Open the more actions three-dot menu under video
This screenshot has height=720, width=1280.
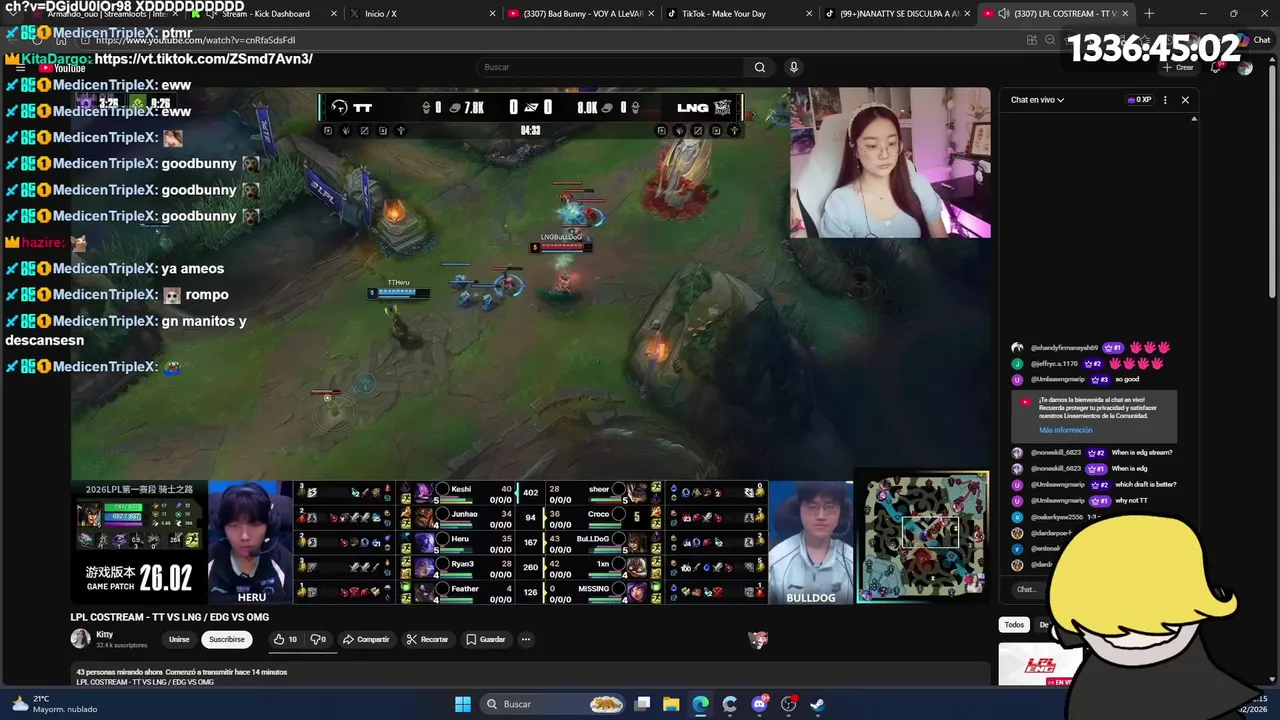525,639
